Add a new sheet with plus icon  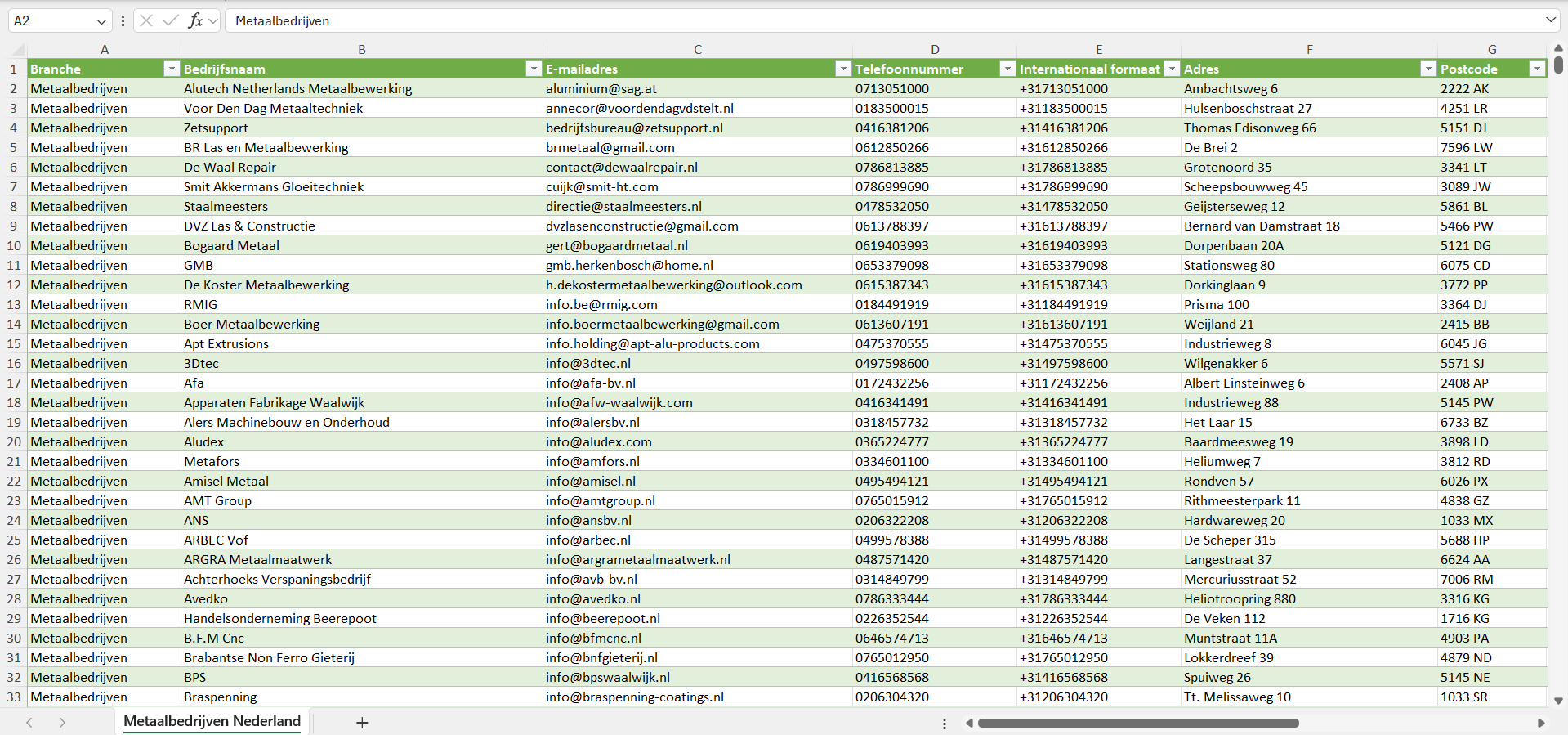362,723
